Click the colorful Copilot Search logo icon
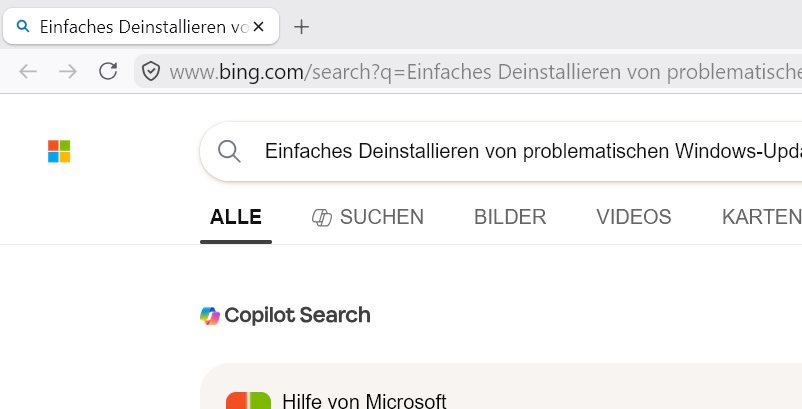 point(210,315)
